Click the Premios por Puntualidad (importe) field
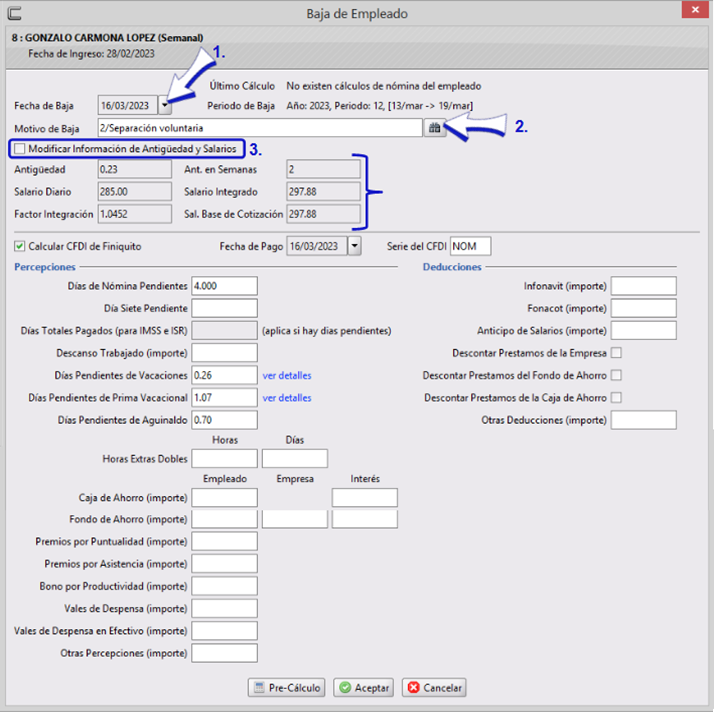 (x=224, y=541)
